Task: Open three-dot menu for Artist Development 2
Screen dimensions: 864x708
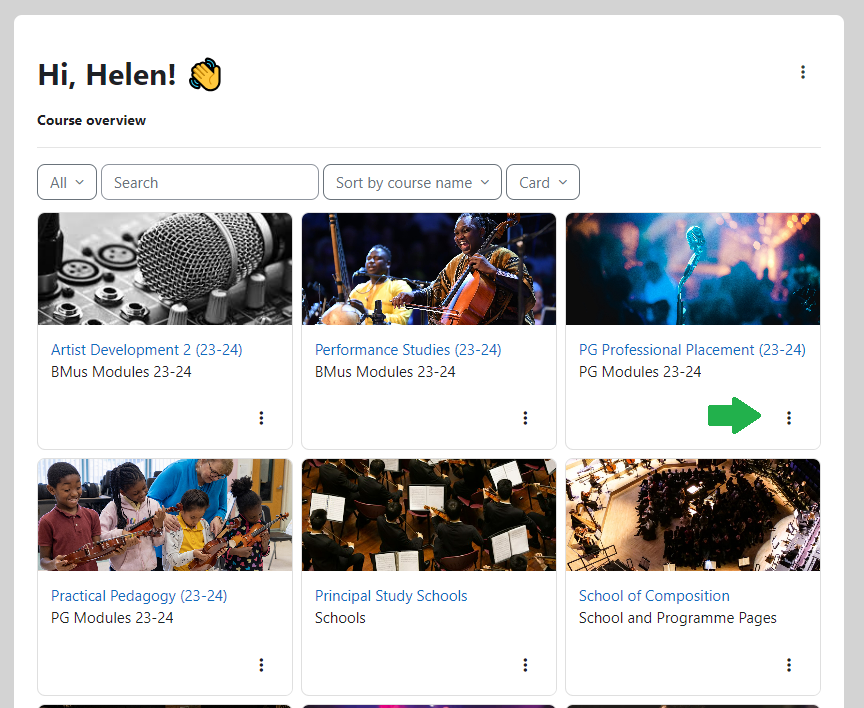Action: 261,418
